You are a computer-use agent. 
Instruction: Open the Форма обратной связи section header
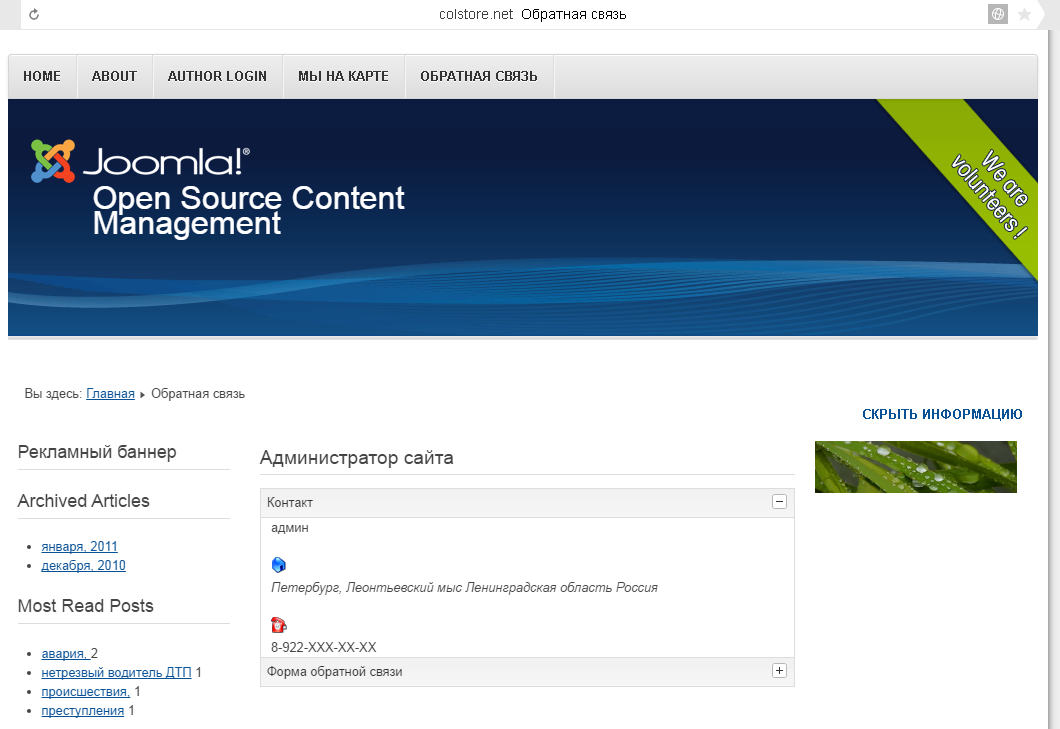coord(335,672)
